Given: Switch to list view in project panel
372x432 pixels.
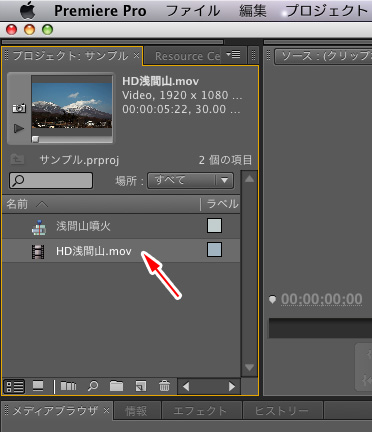Looking at the screenshot, I should click(x=15, y=387).
